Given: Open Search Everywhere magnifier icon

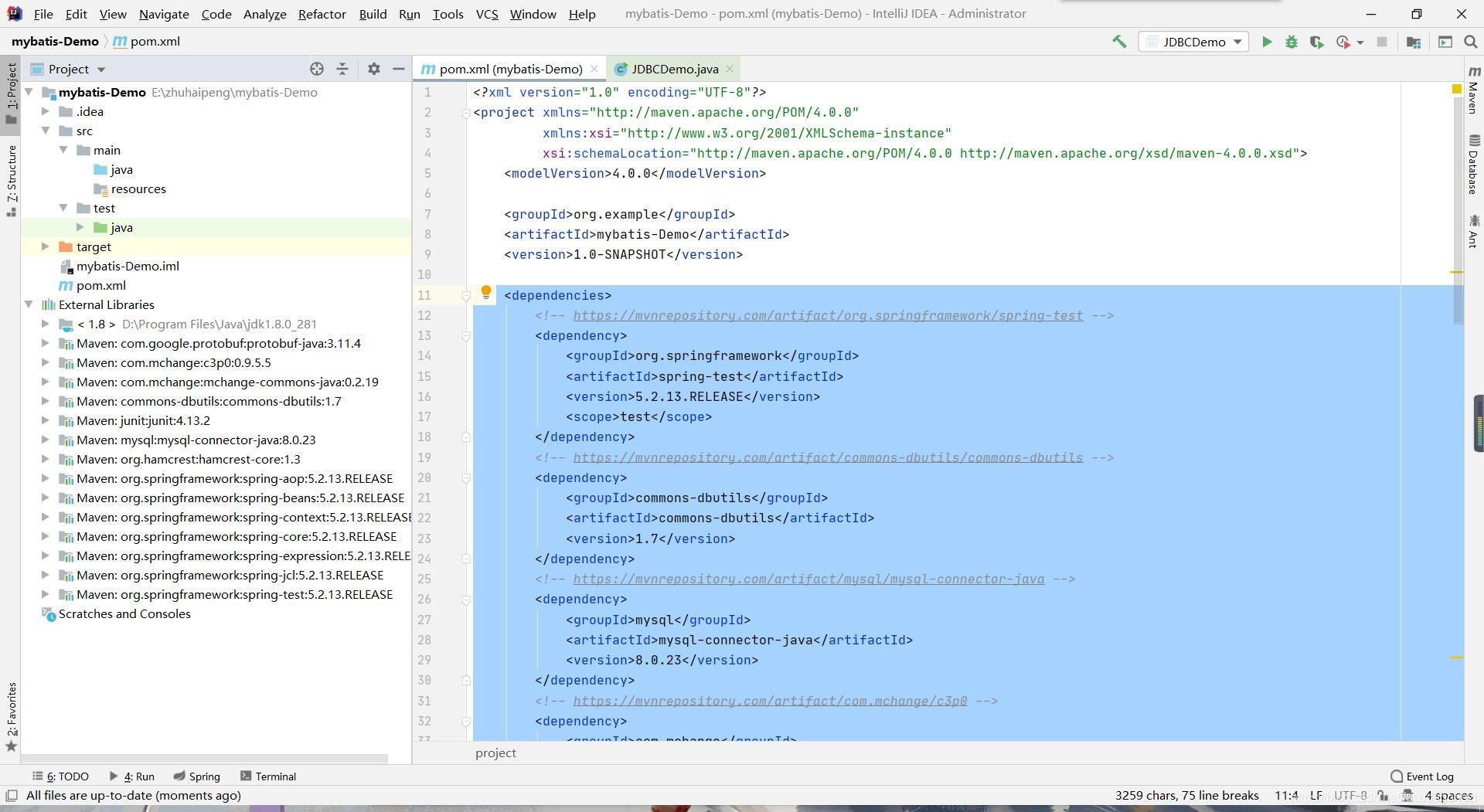Looking at the screenshot, I should (x=1471, y=42).
